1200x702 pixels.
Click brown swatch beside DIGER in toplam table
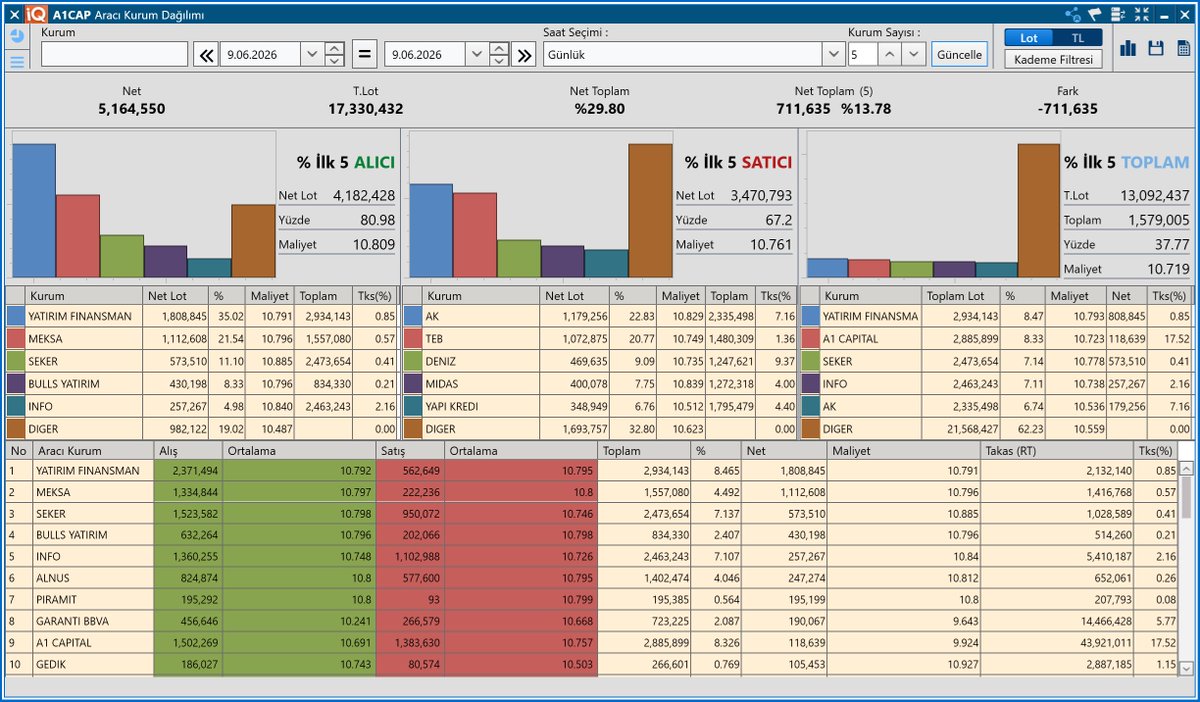pos(810,429)
